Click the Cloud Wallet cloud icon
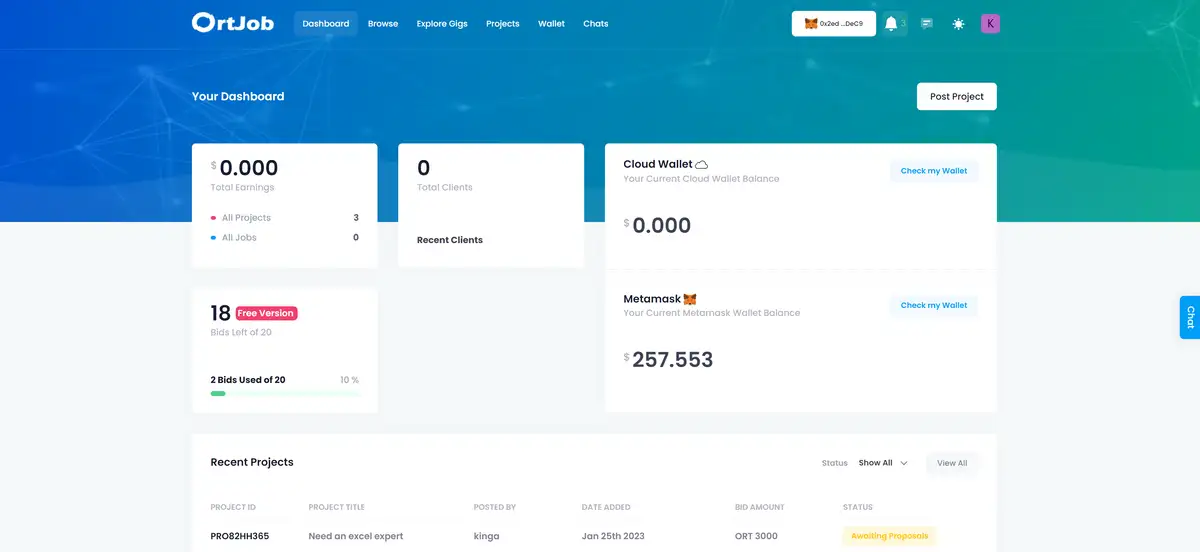Viewport: 1200px width, 552px height. point(702,165)
